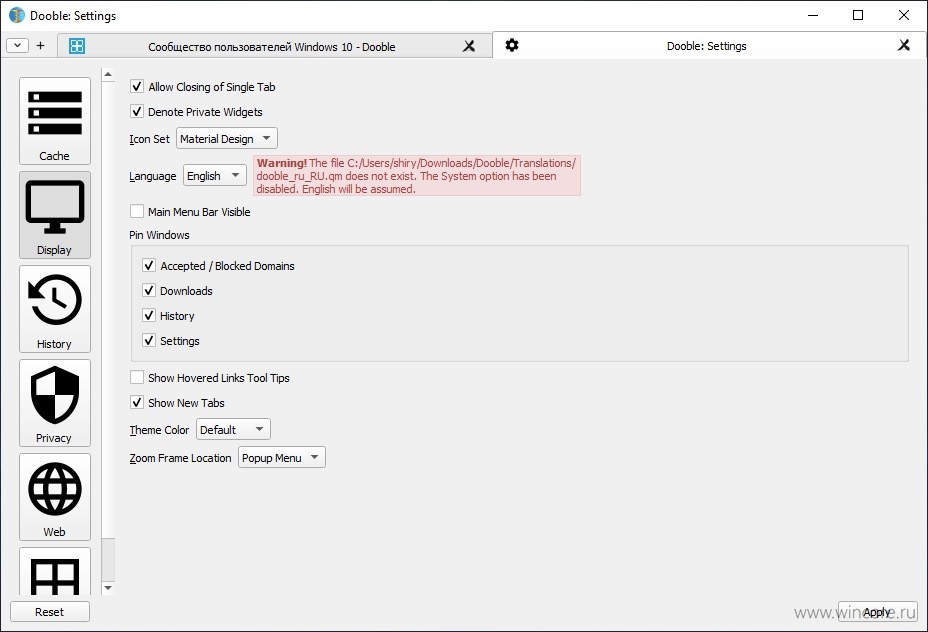928x632 pixels.
Task: Expand the Theme Color dropdown
Action: coord(233,430)
